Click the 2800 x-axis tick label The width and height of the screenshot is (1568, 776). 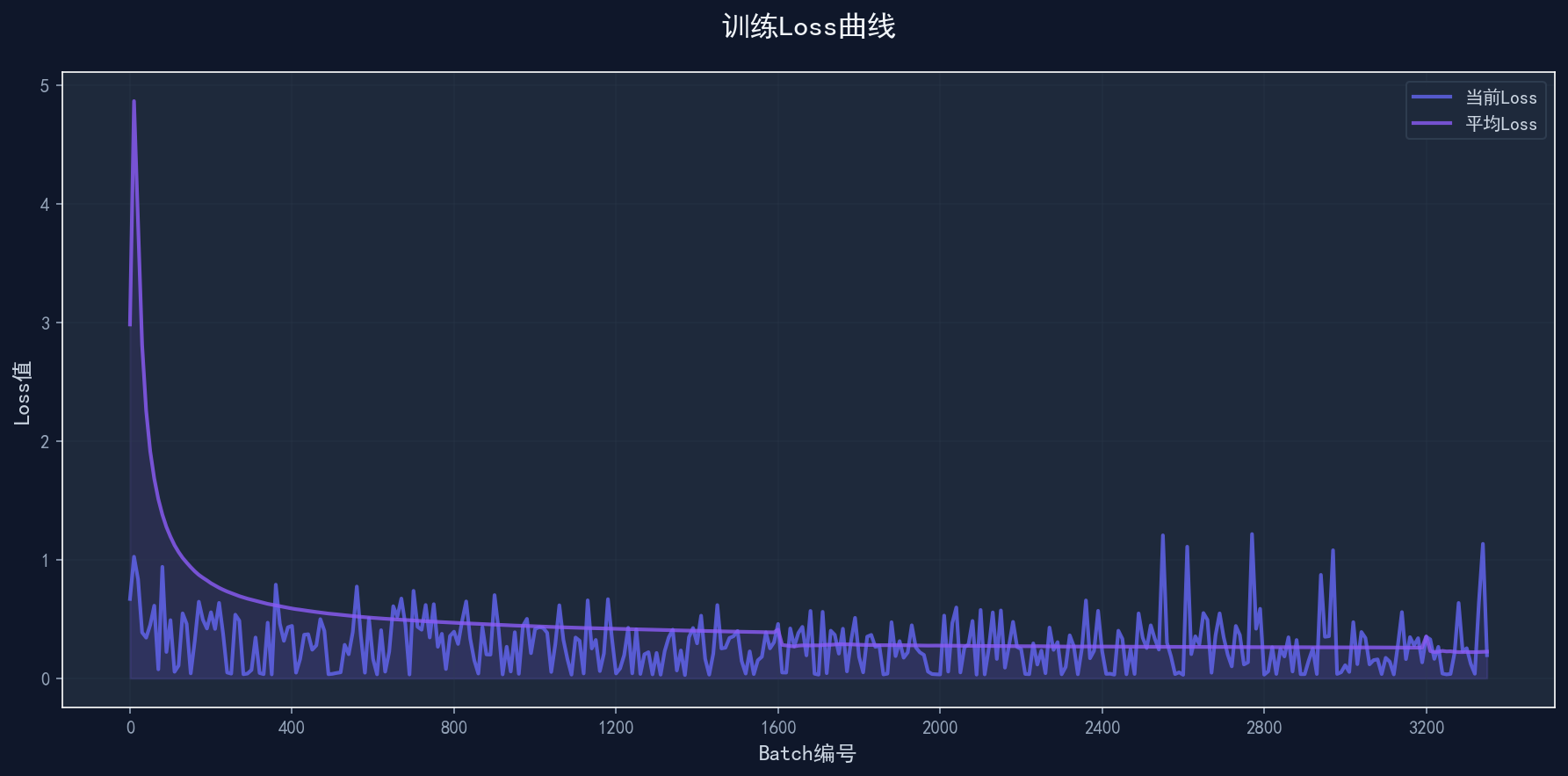click(1263, 728)
